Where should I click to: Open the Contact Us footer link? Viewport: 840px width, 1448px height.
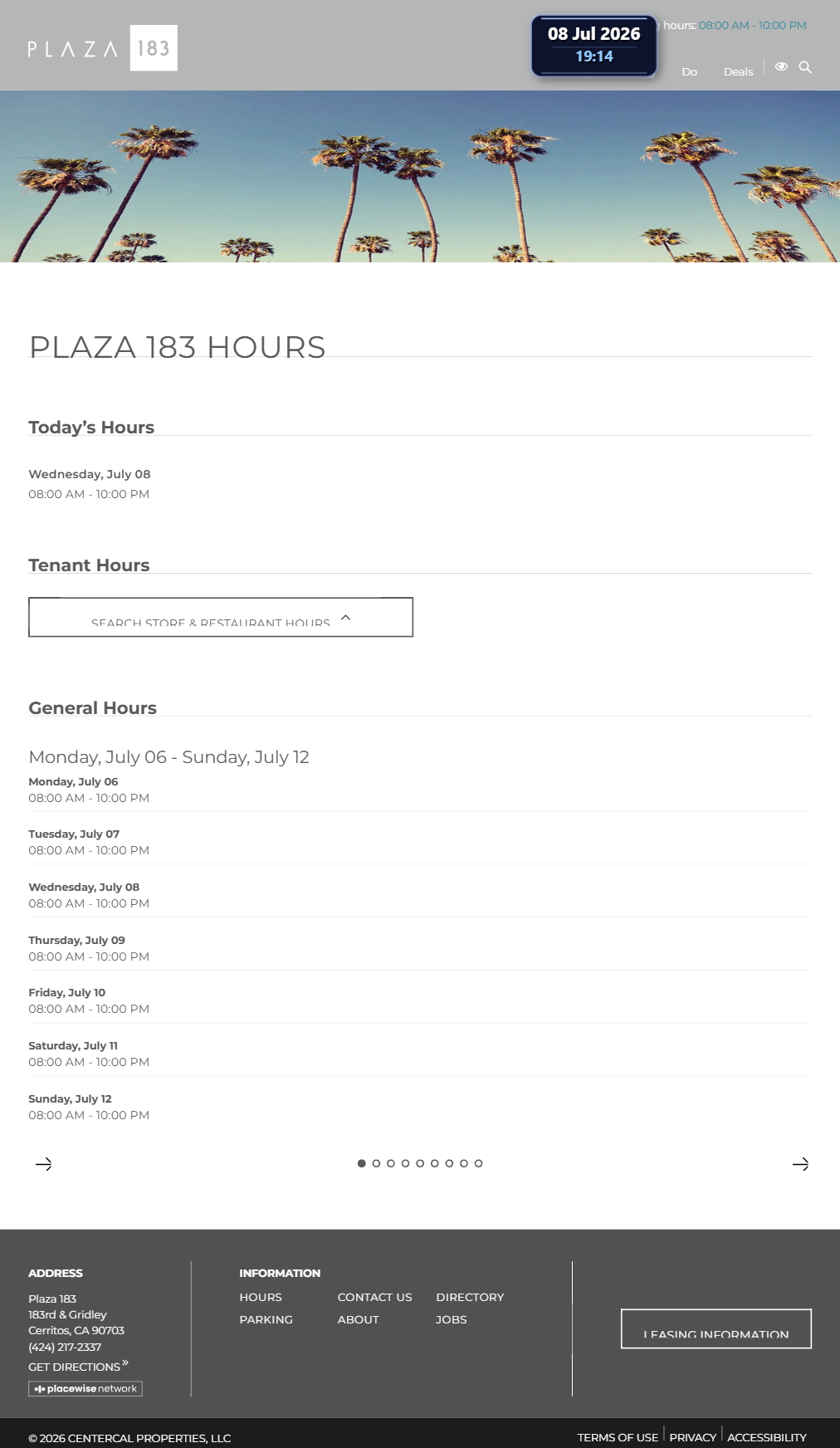coord(374,1297)
